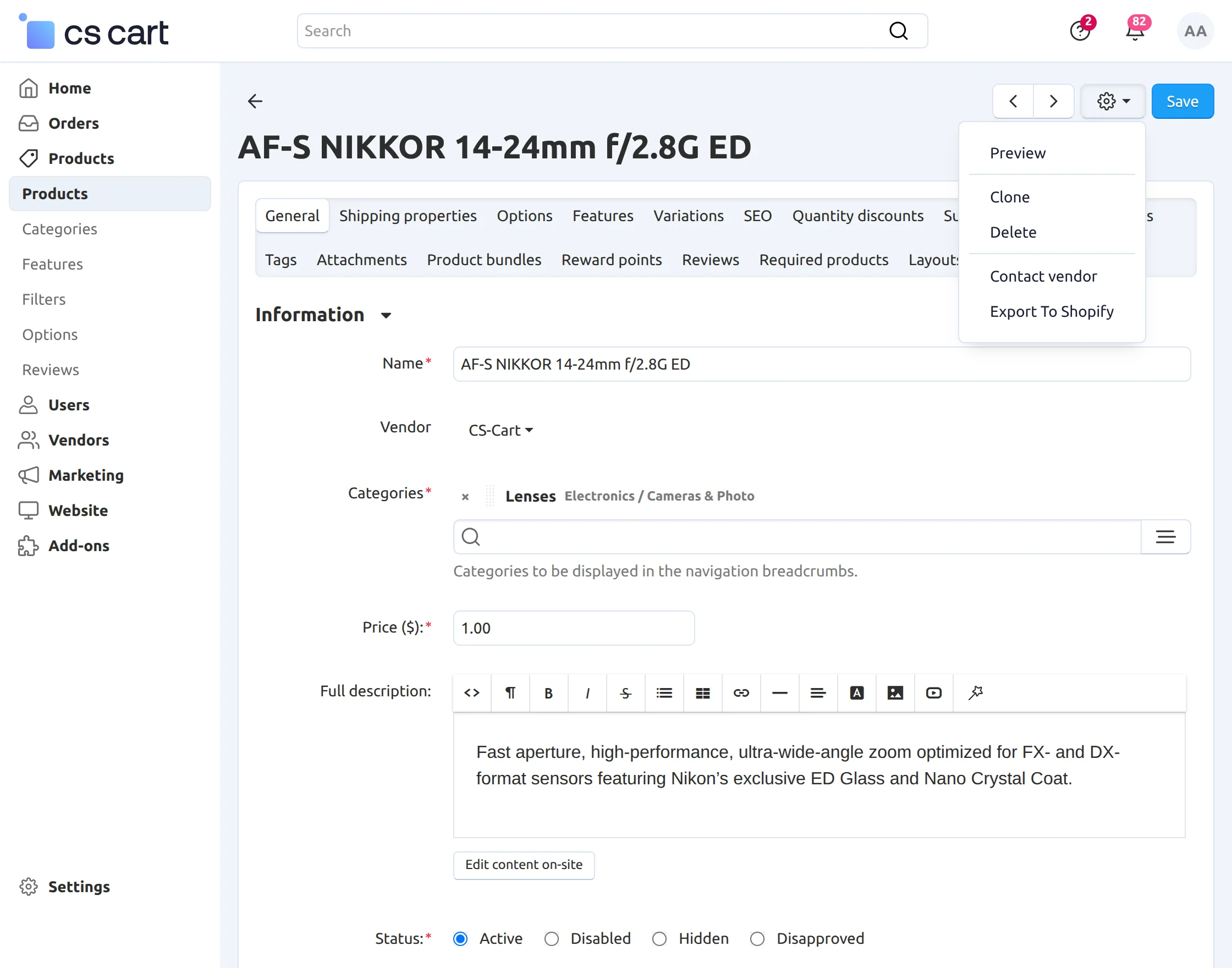Open the bulleted list formatting icon
Viewport: 1232px width, 968px height.
coord(664,692)
